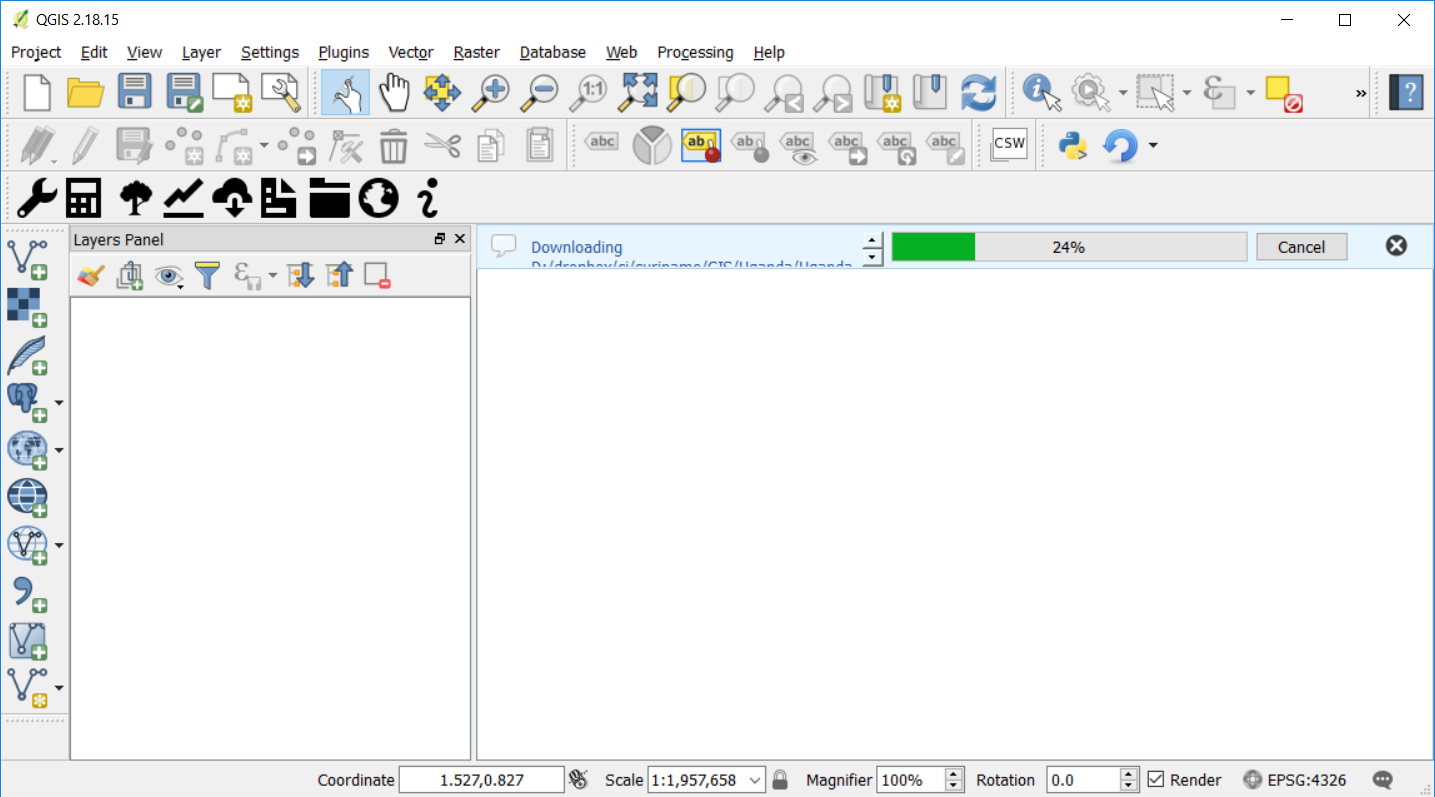Click Add Raster Layer checkerboard icon
The width and height of the screenshot is (1435, 797).
27,307
